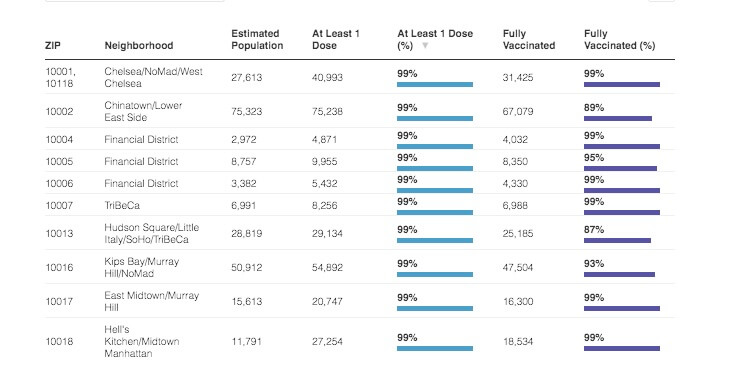Click the 93% purple bar for Kips Bay
The width and height of the screenshot is (748, 368).
[619, 274]
